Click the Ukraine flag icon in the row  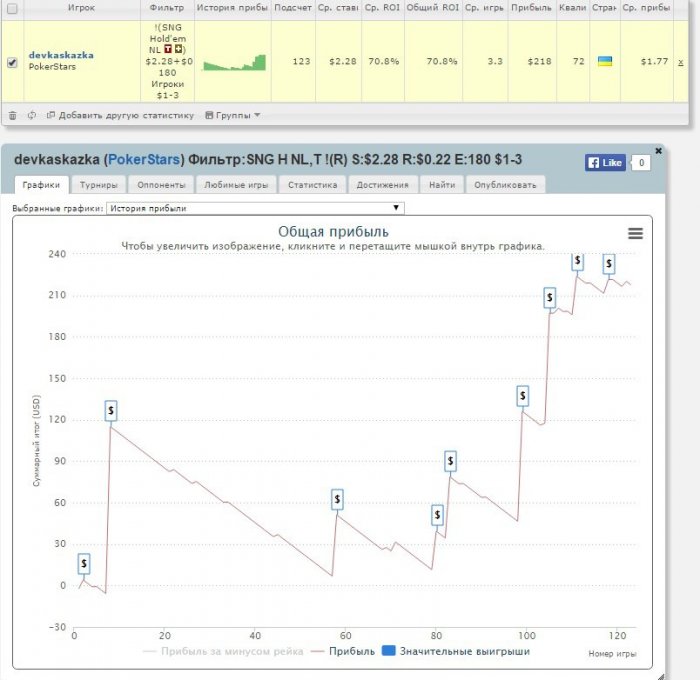[x=605, y=61]
